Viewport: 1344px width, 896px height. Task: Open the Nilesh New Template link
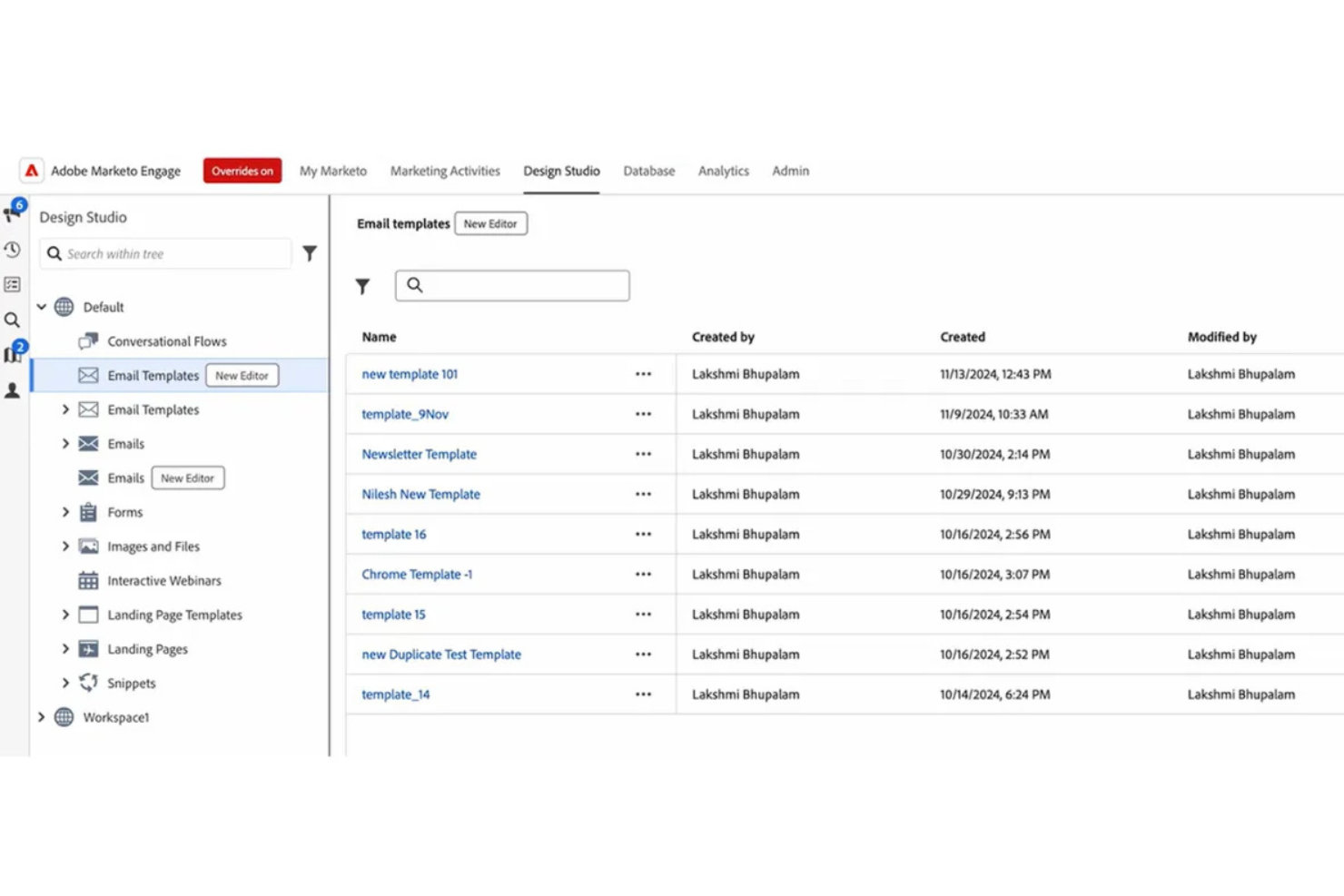point(420,494)
